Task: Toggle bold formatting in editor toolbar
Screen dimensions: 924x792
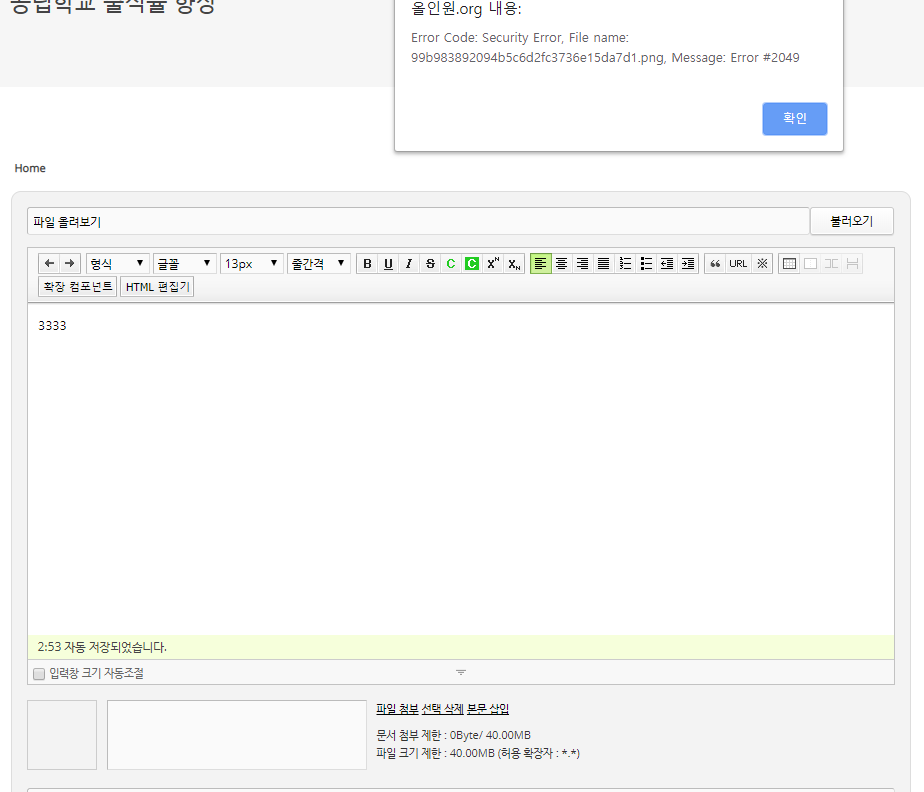Action: pos(367,264)
